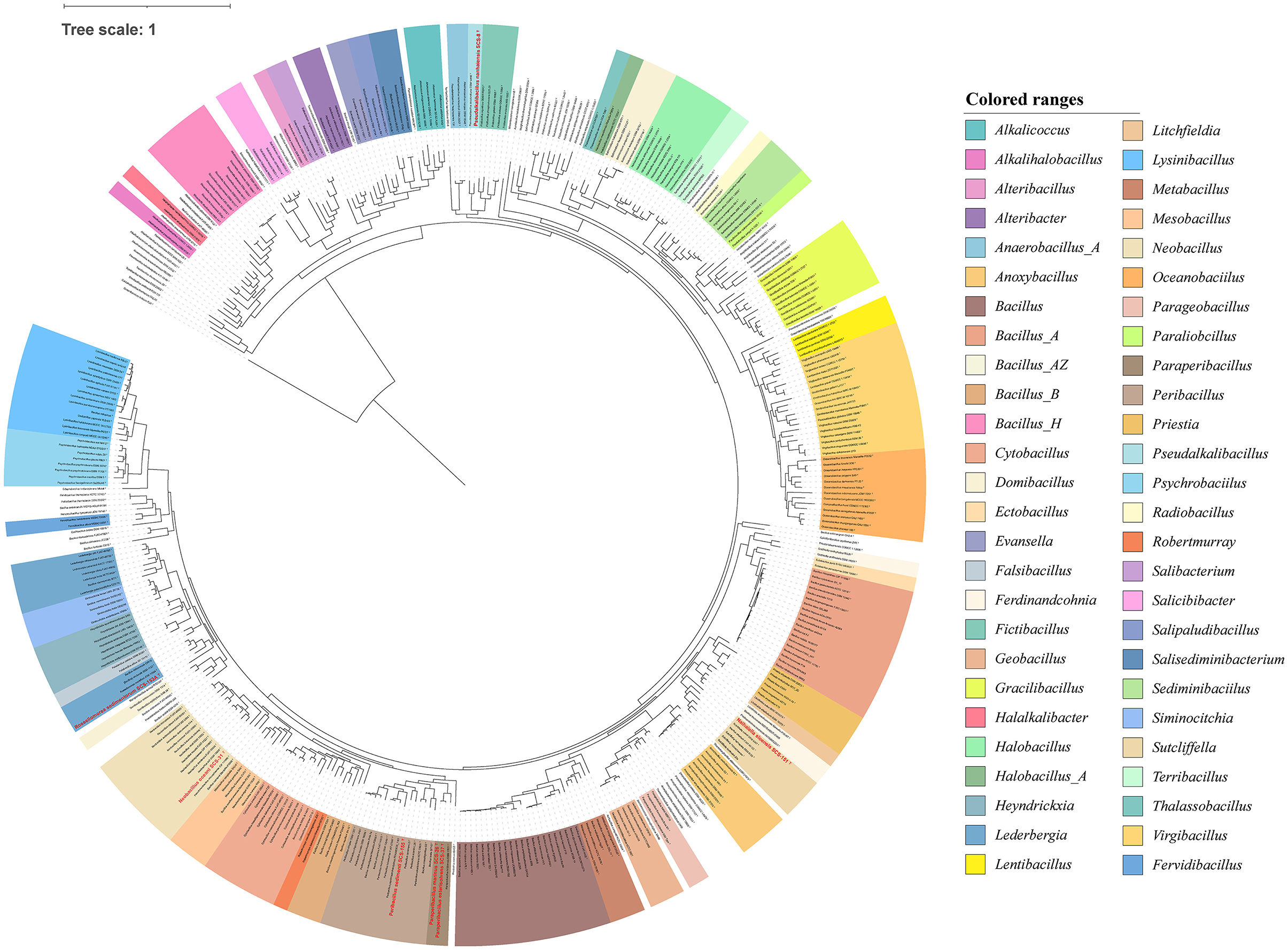Click the Pseudalkalibacillus legend swatch
This screenshot has height=950, width=1288.
tap(1132, 453)
